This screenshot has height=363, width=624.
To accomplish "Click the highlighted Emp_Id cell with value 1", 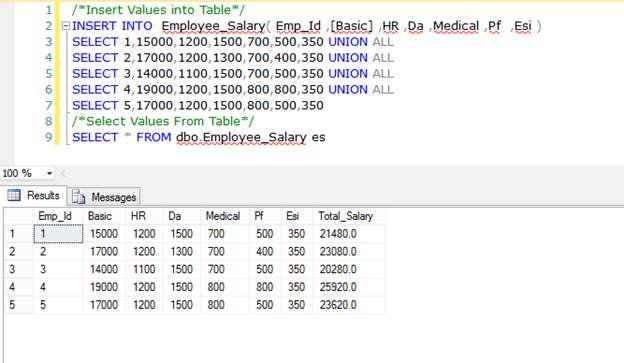I will point(58,234).
